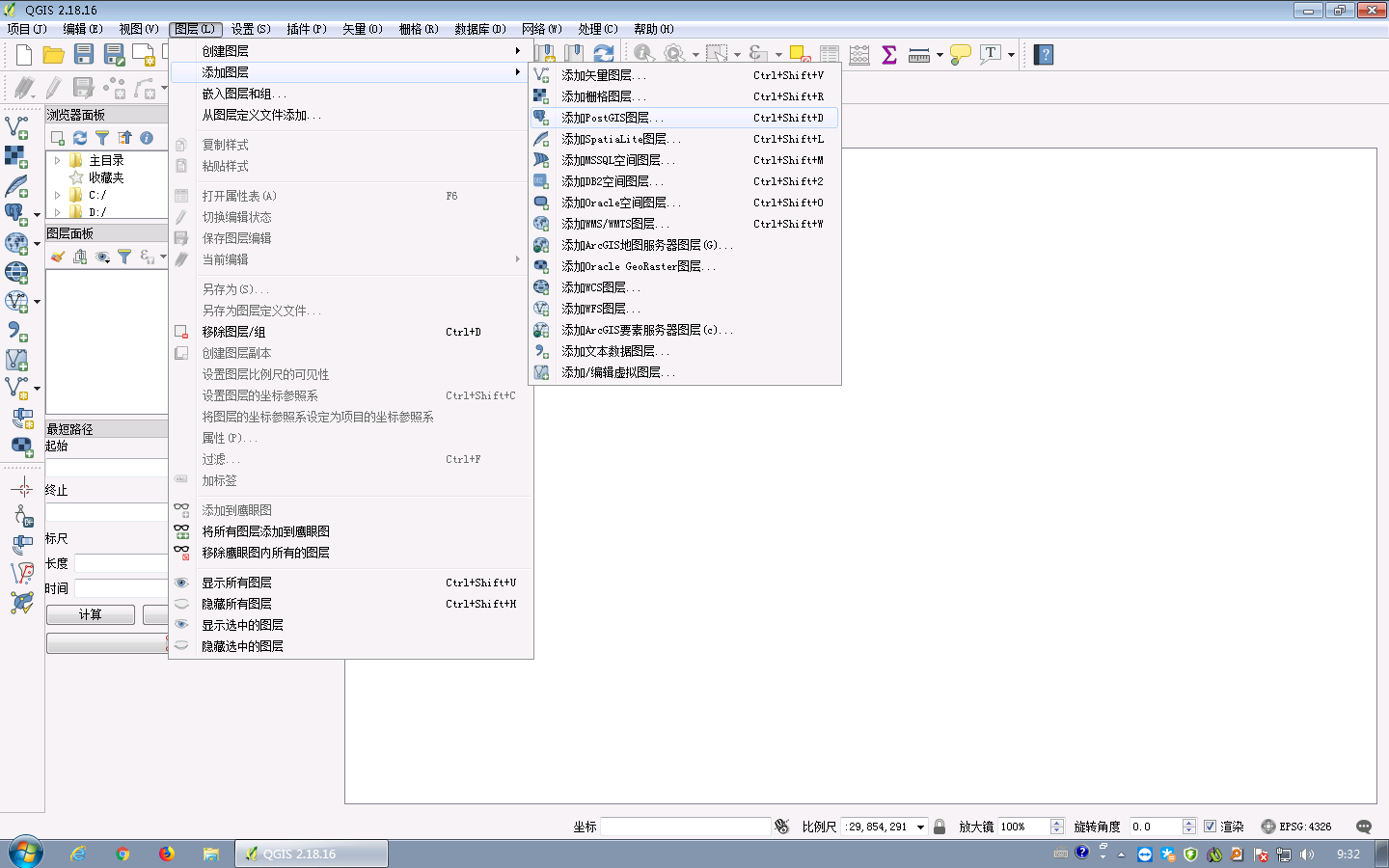Click Add Group icon in layers panel
This screenshot has width=1389, height=868.
tap(80, 257)
